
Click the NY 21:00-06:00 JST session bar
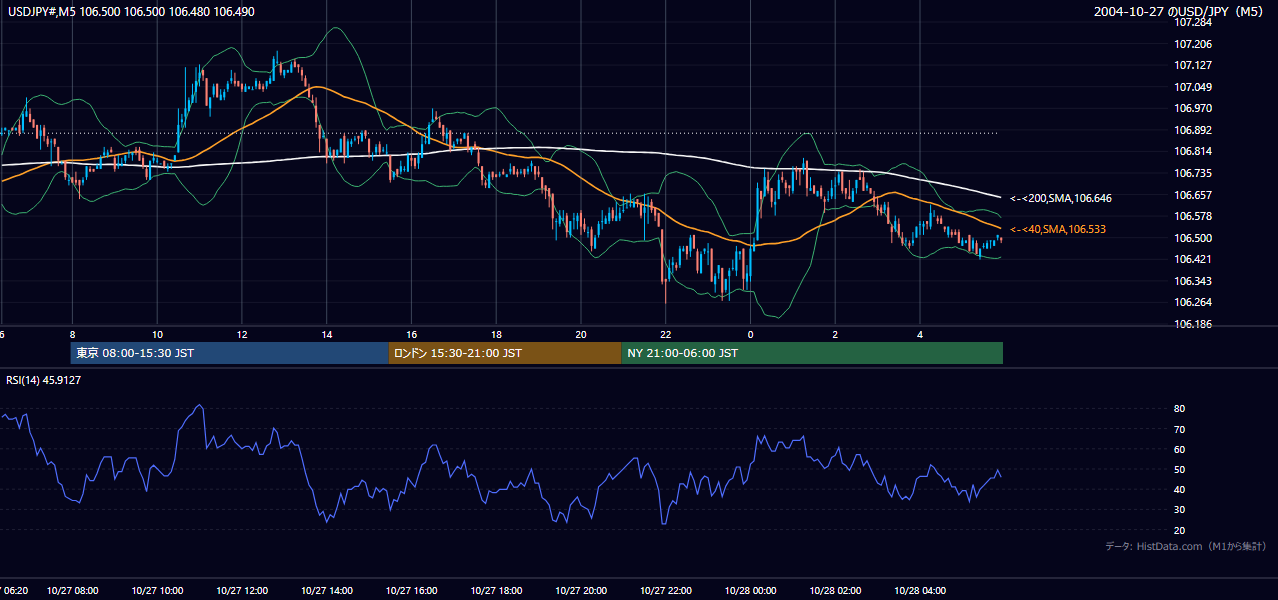pos(812,353)
